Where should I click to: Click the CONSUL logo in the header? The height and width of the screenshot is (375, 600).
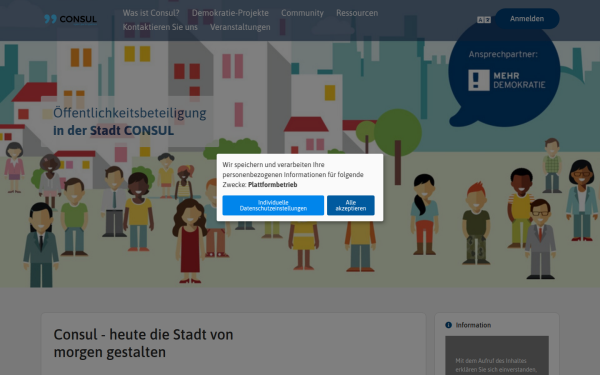coord(70,19)
